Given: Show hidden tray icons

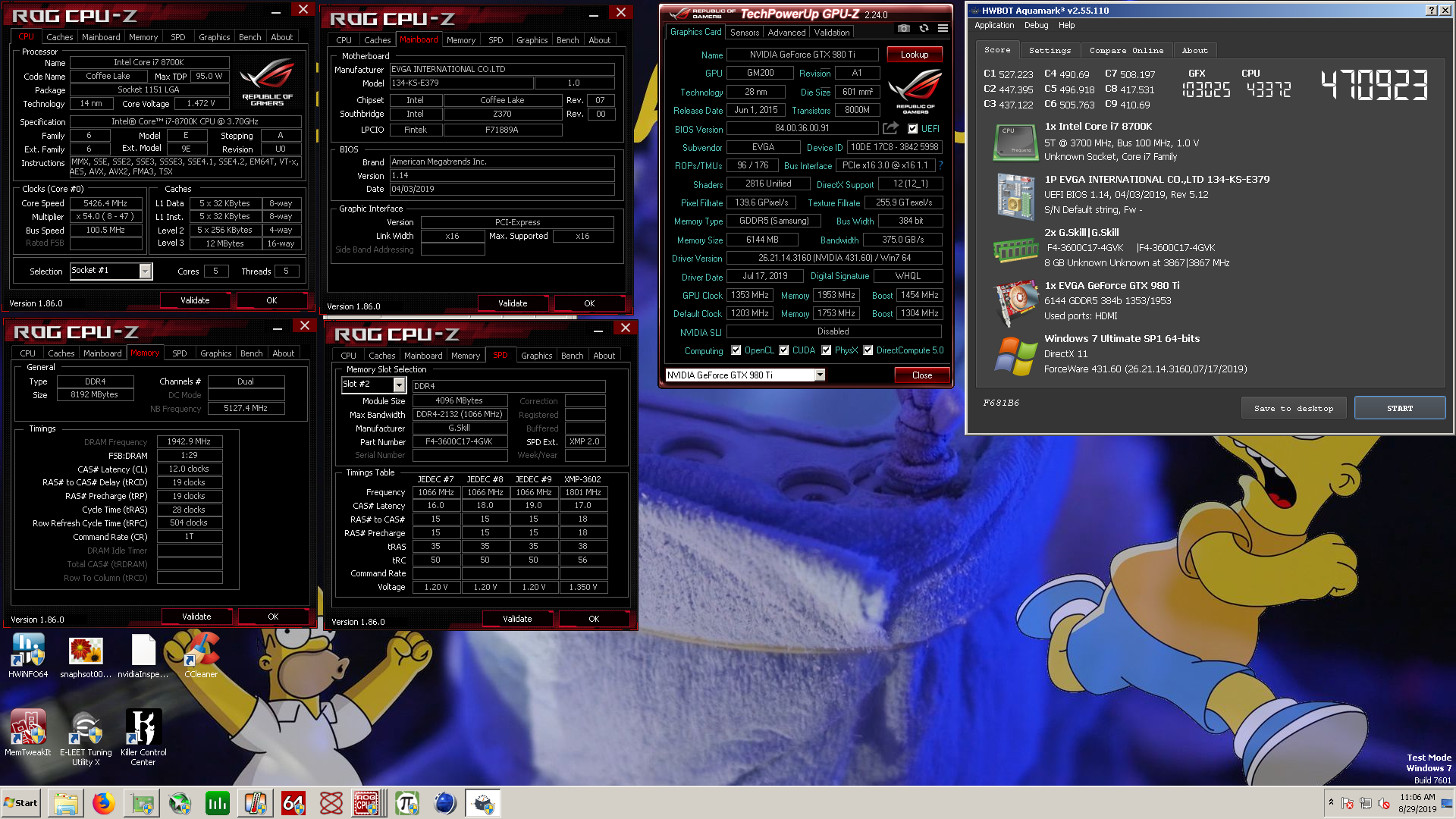Looking at the screenshot, I should point(1330,802).
